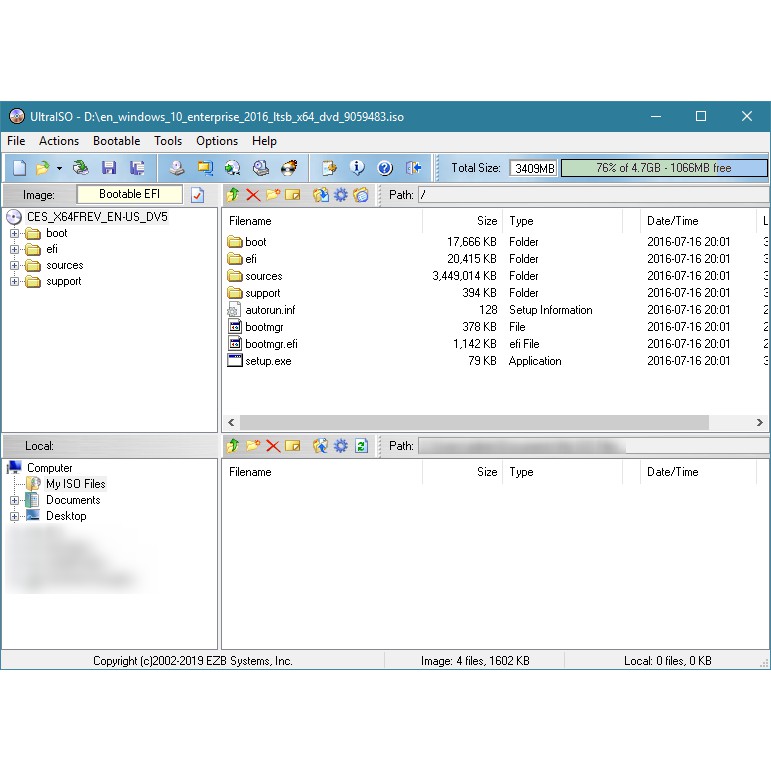This screenshot has height=771, width=771.
Task: Click the Burn CD/DVD image flame icon
Action: pos(290,168)
